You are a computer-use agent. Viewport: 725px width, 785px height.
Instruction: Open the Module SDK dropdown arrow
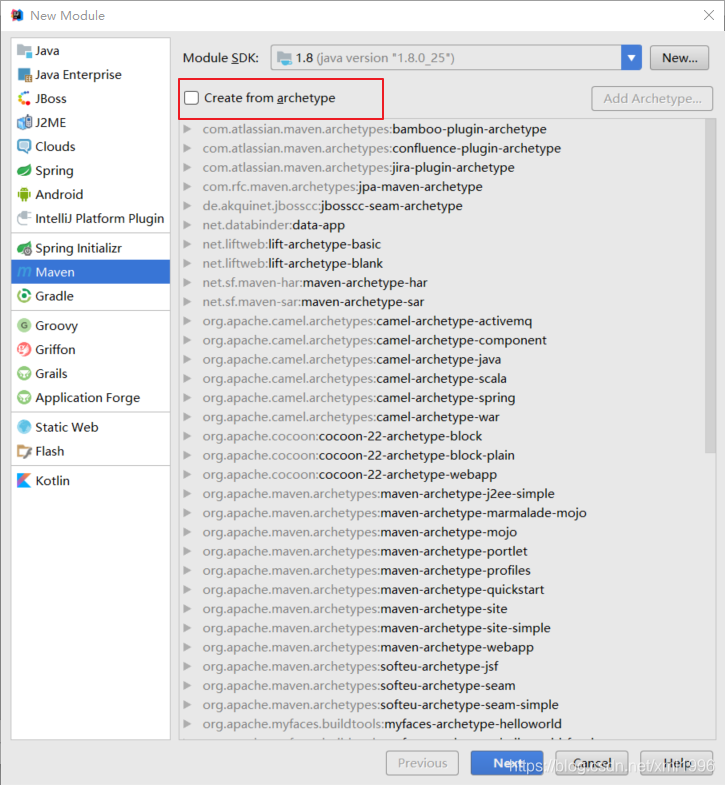click(631, 58)
